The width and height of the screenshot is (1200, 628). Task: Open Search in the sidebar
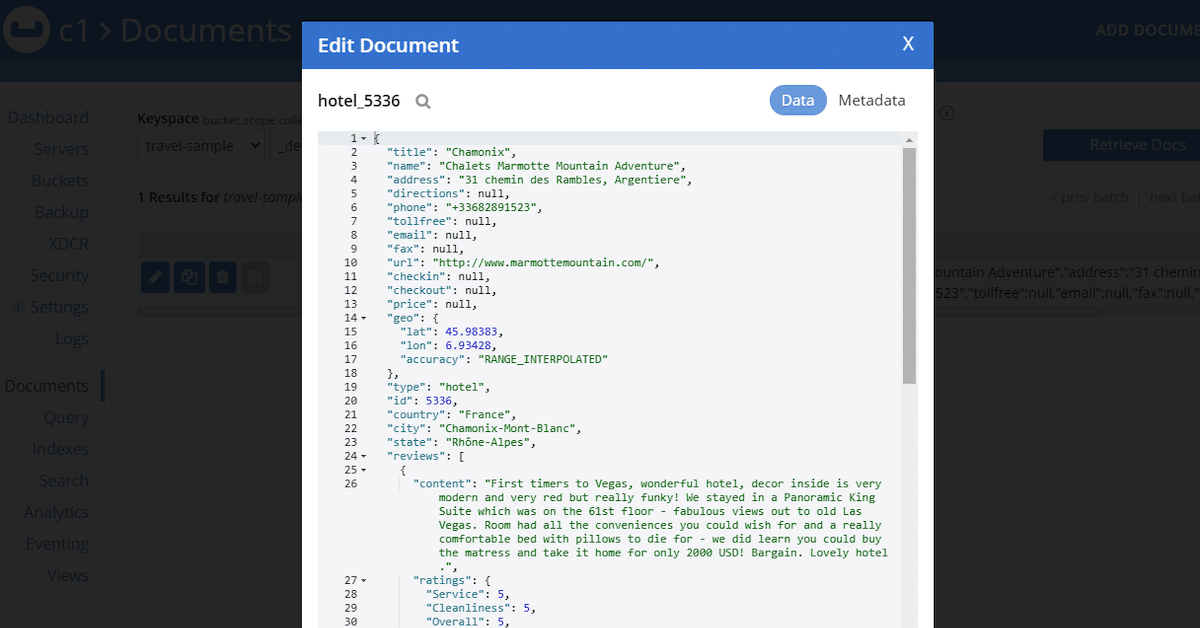pos(64,481)
